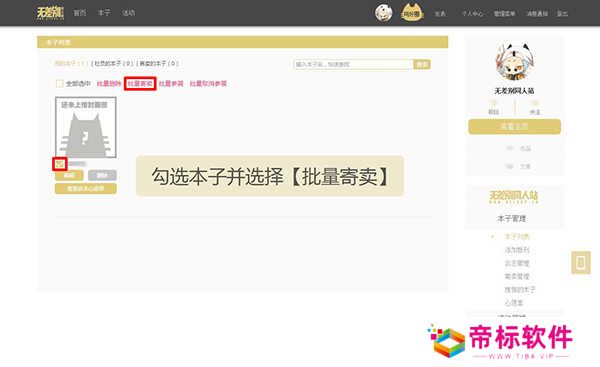
Task: Open the book cover placeholder thumbnail
Action: [x=86, y=127]
